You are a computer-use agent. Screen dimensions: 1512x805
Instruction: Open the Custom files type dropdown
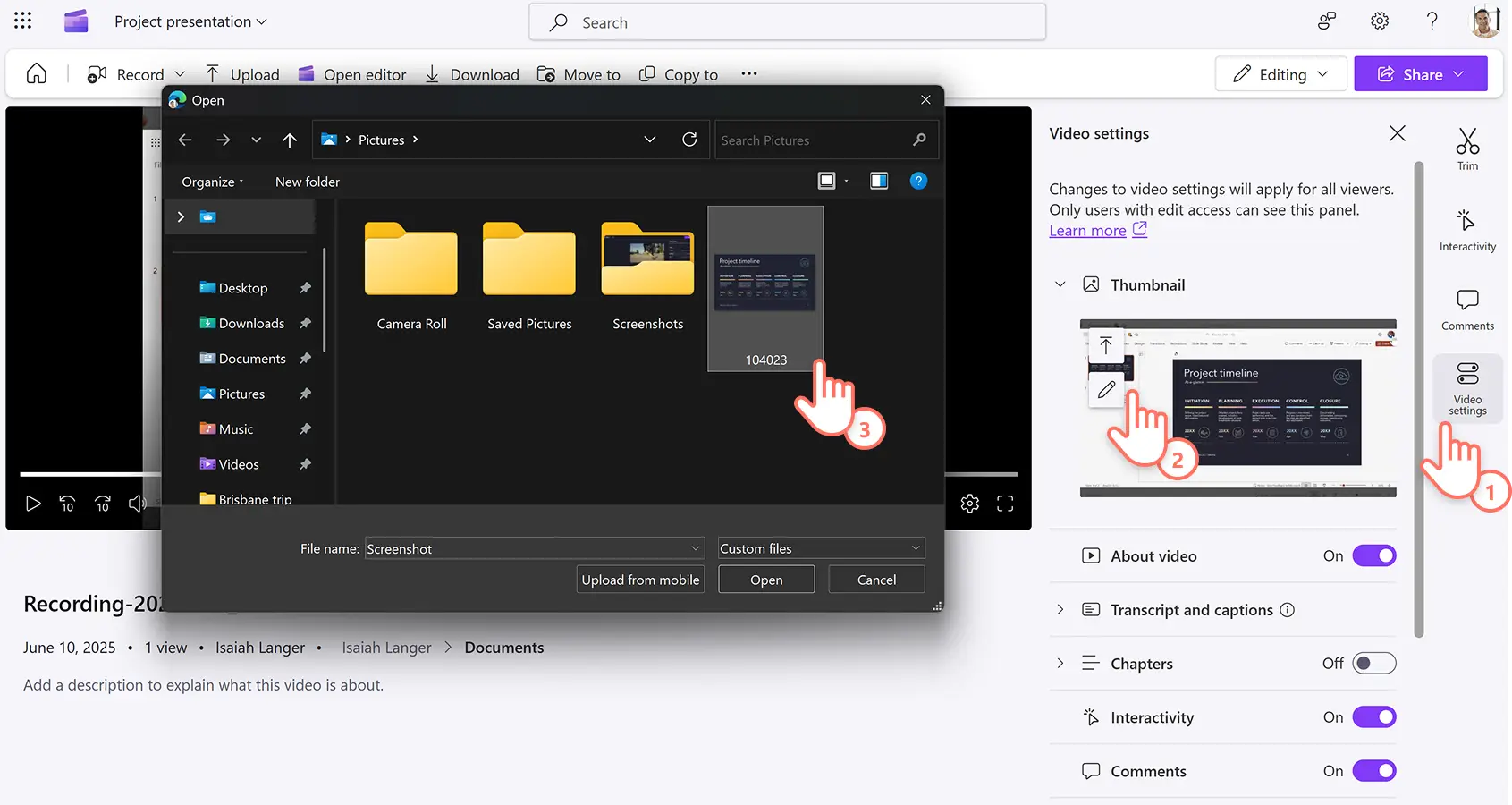(821, 548)
